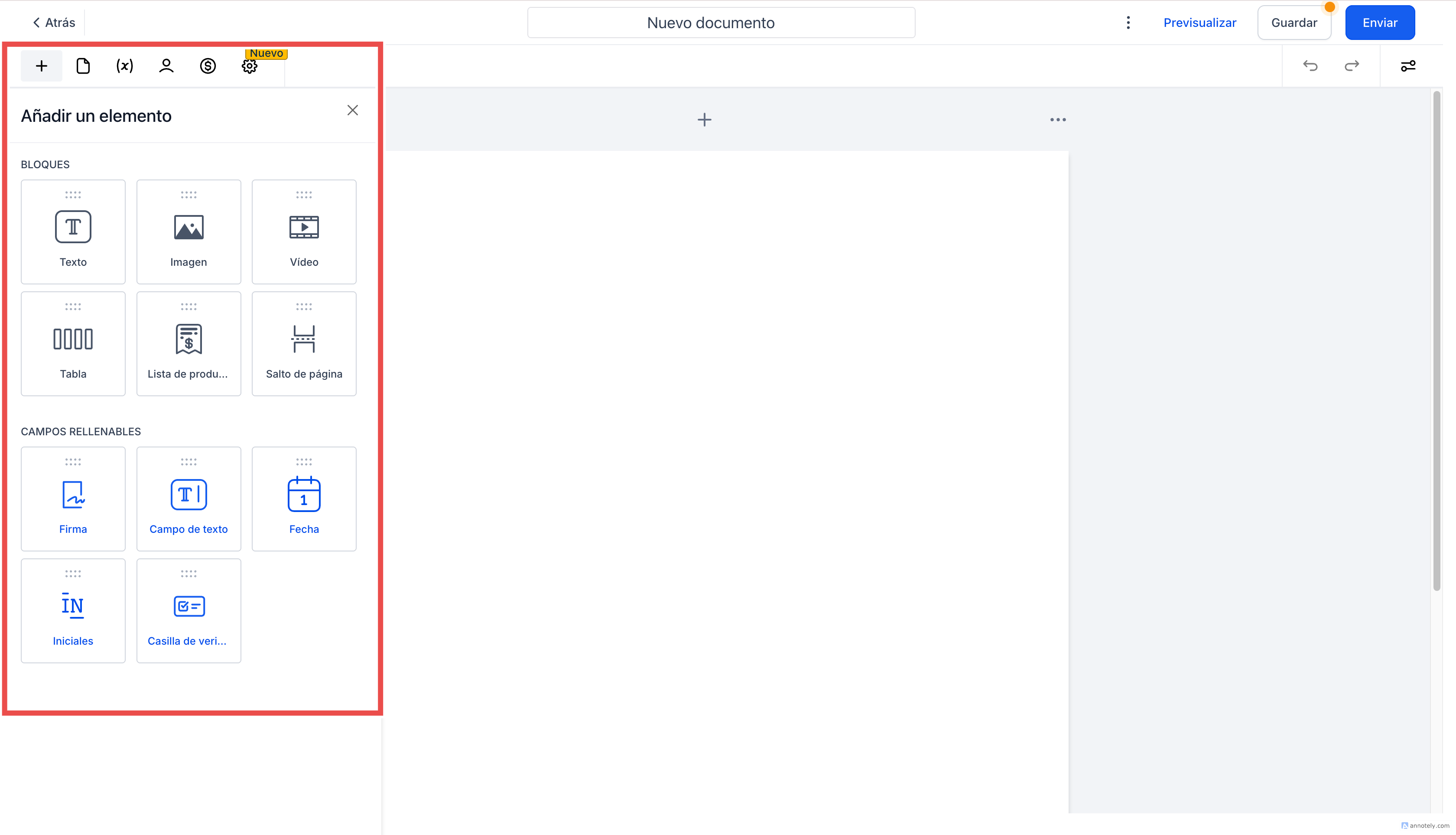This screenshot has width=1456, height=835.
Task: Close the Añadir un elemento panel
Action: (x=352, y=110)
